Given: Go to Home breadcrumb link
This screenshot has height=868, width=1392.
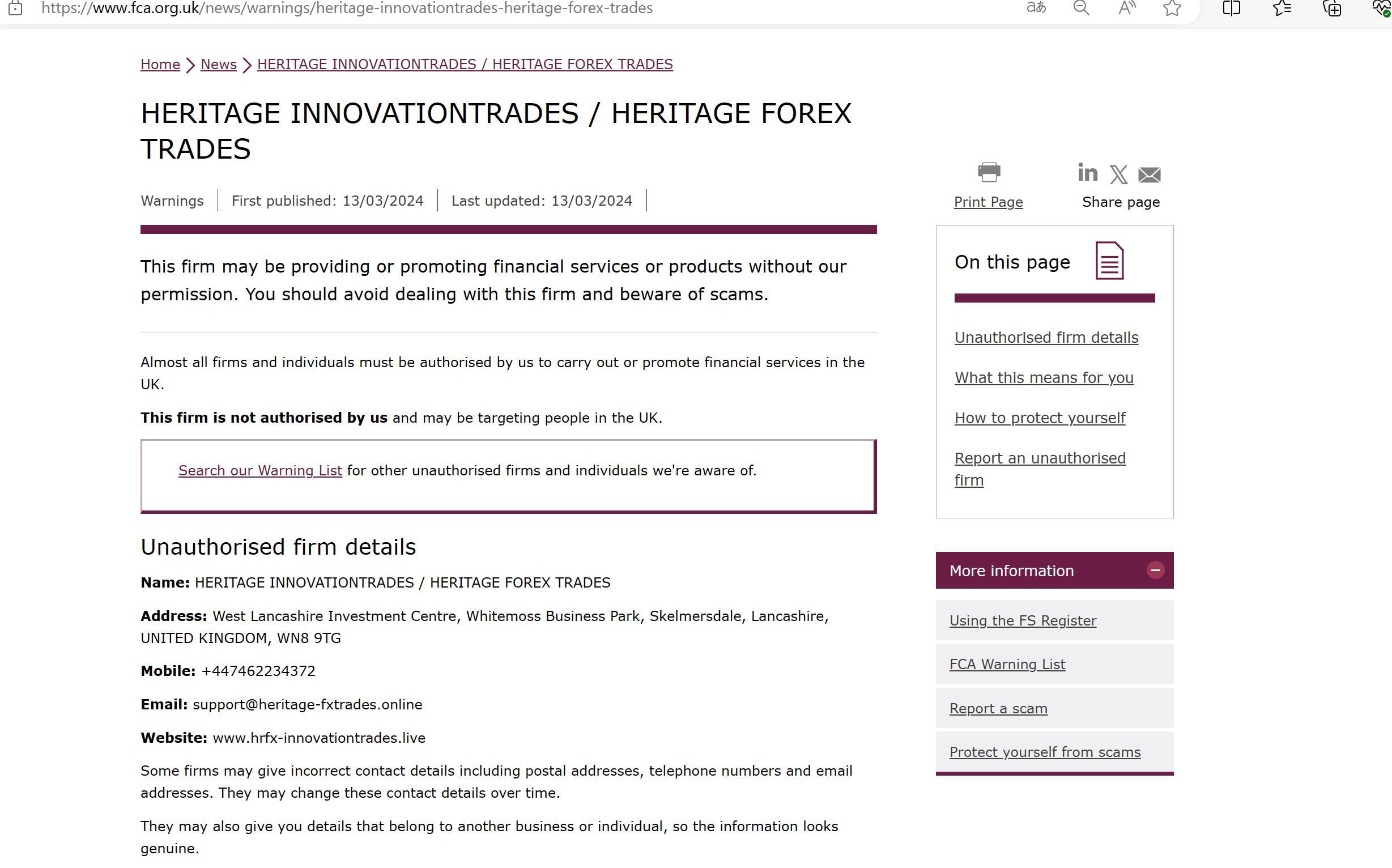Looking at the screenshot, I should (x=160, y=64).
